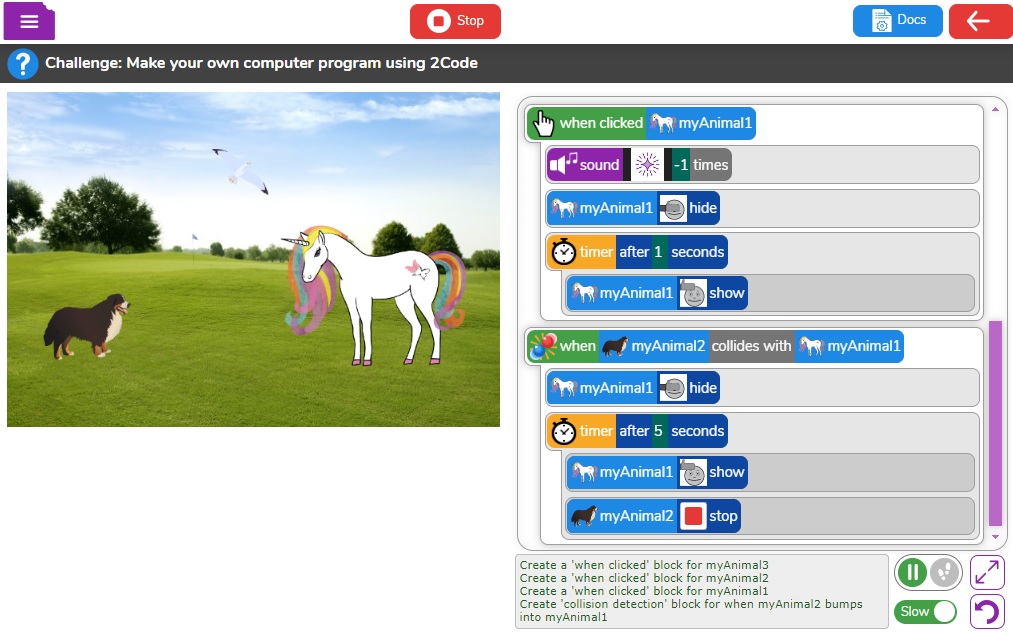The image size is (1013, 633).
Task: Open the Docs reference
Action: point(897,21)
